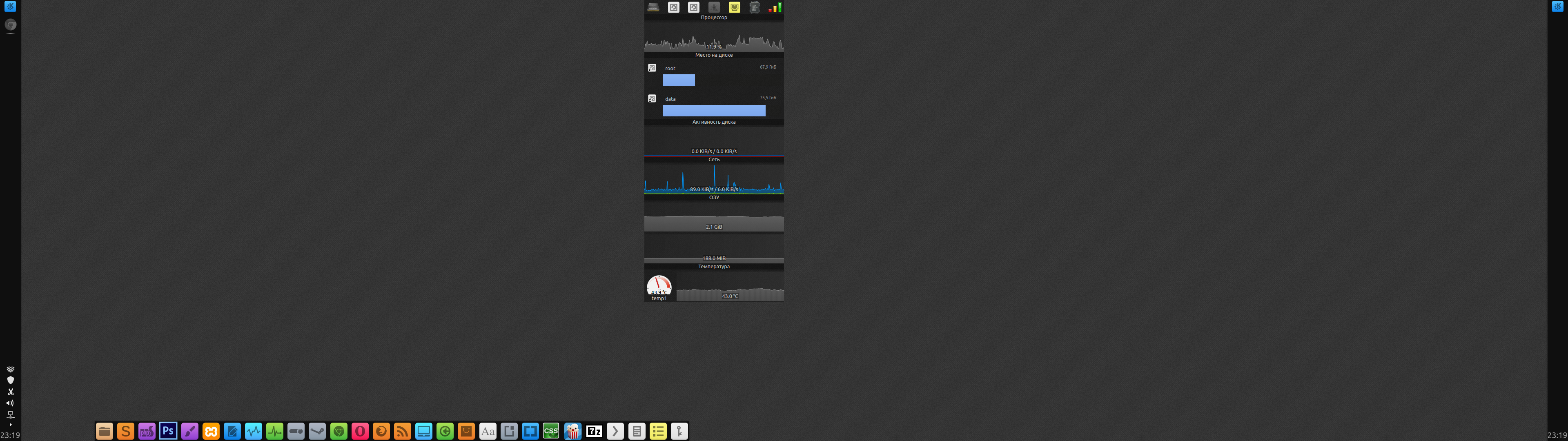
Task: Open the orange RSS feed reader icon
Action: click(402, 431)
